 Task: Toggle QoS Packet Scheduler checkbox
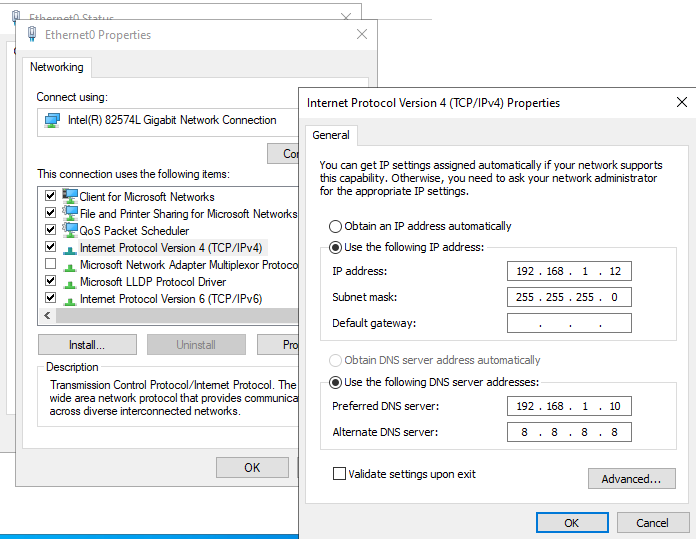(51, 230)
